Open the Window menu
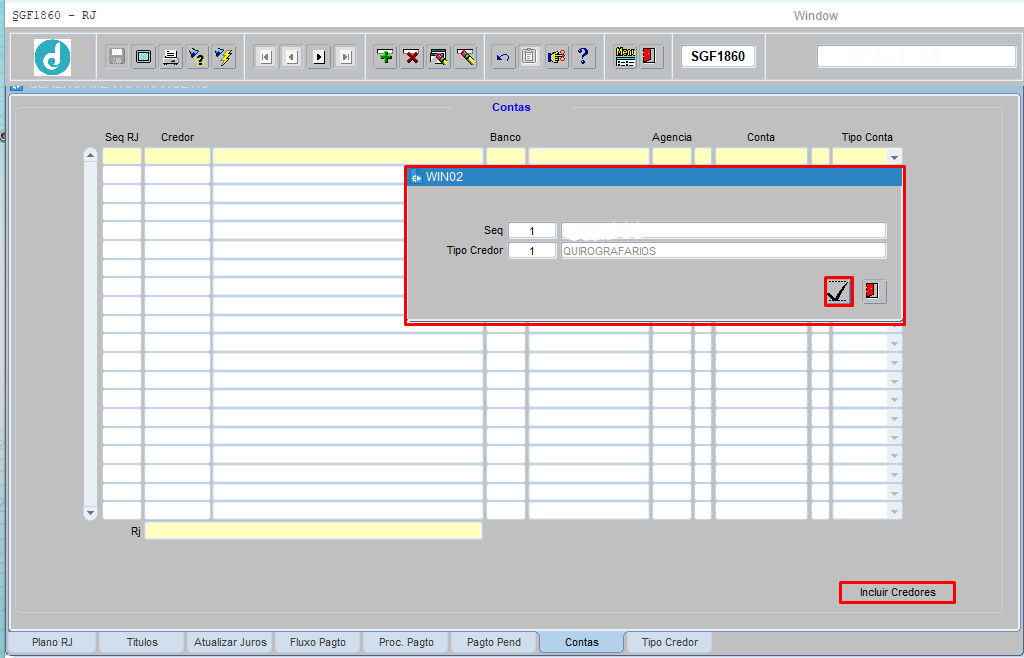This screenshot has height=658, width=1024. pos(815,16)
